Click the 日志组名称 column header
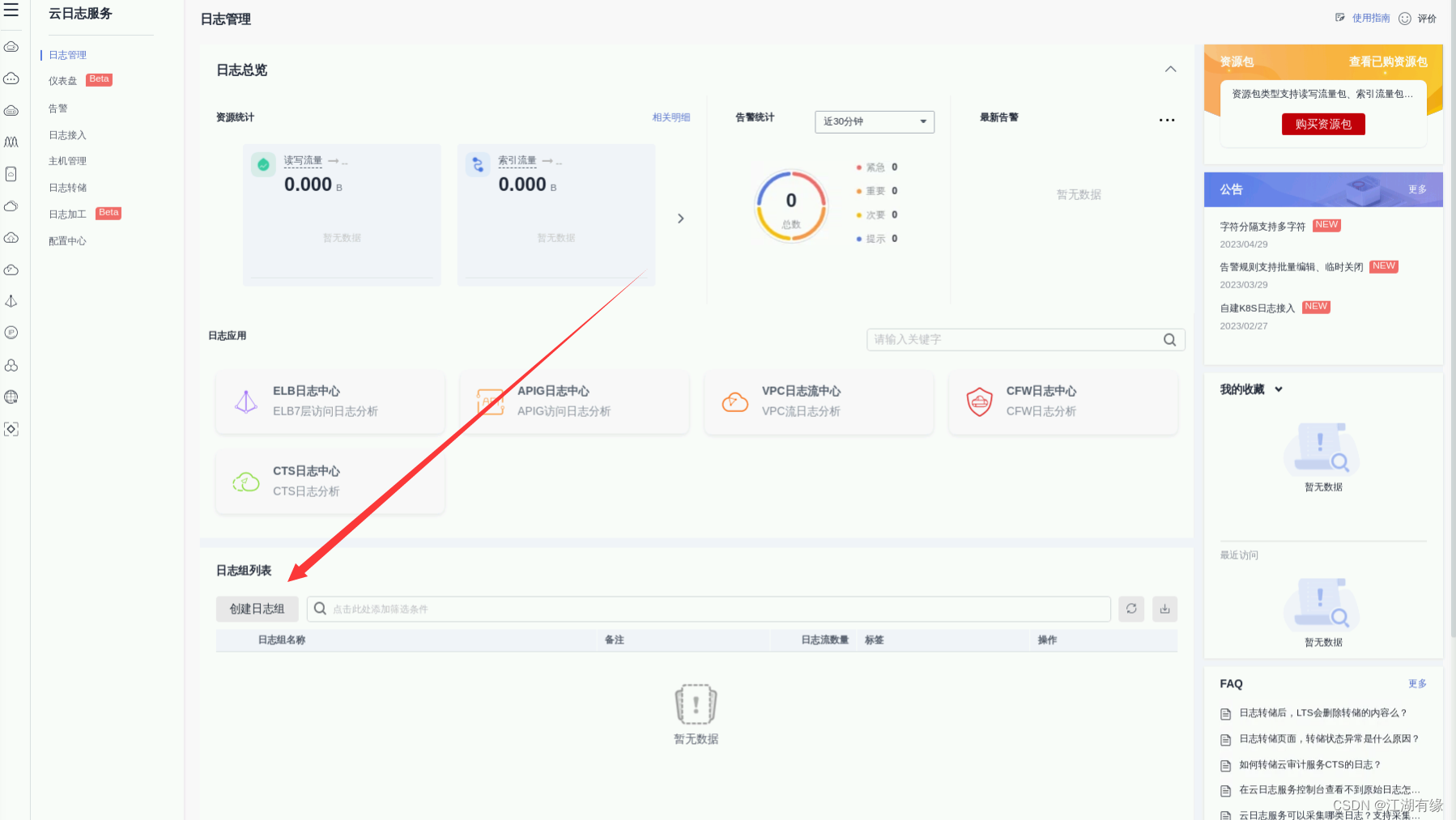Image resolution: width=1456 pixels, height=820 pixels. [282, 640]
